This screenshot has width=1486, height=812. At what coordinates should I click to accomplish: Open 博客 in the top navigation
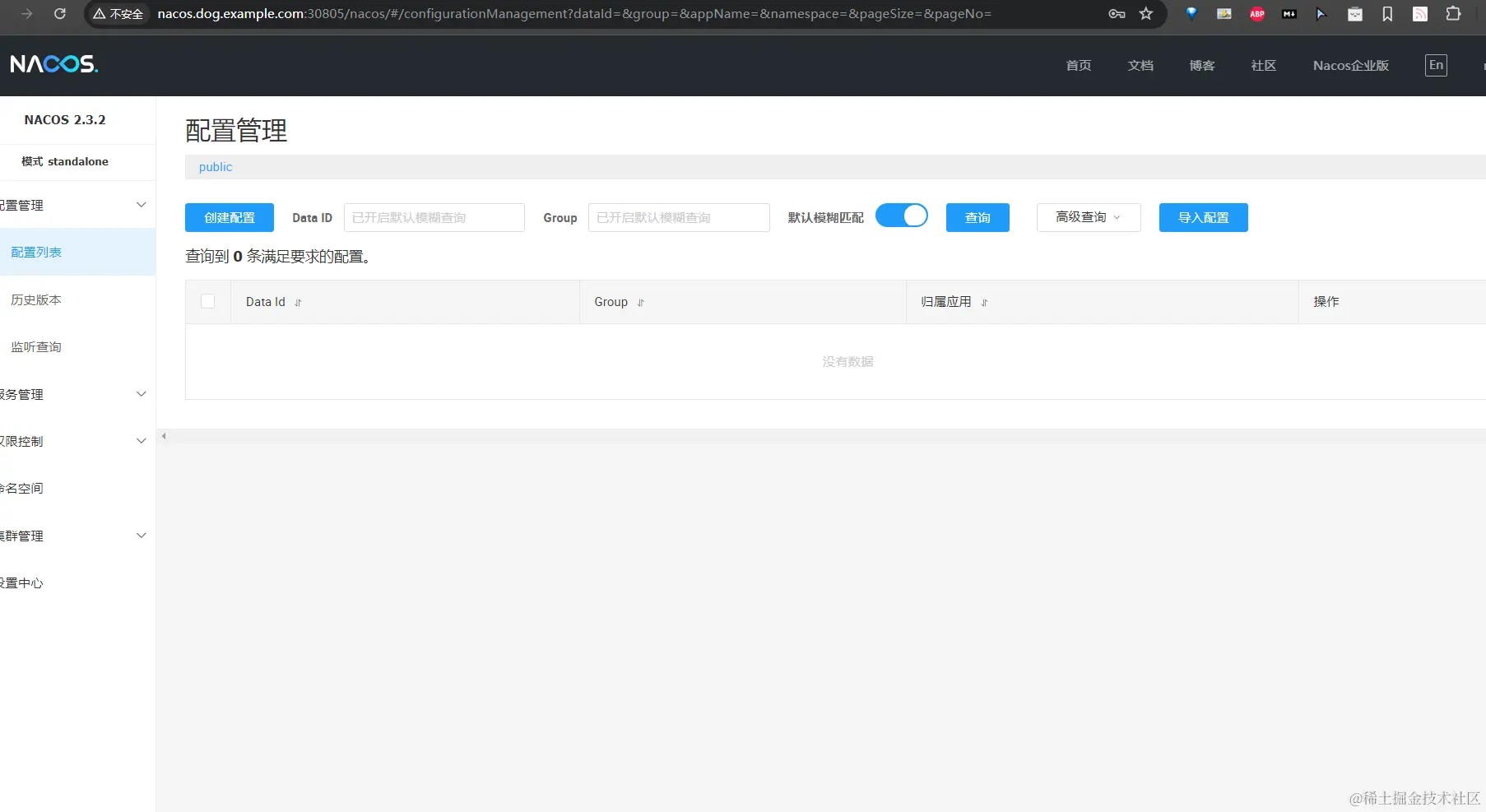(1201, 65)
